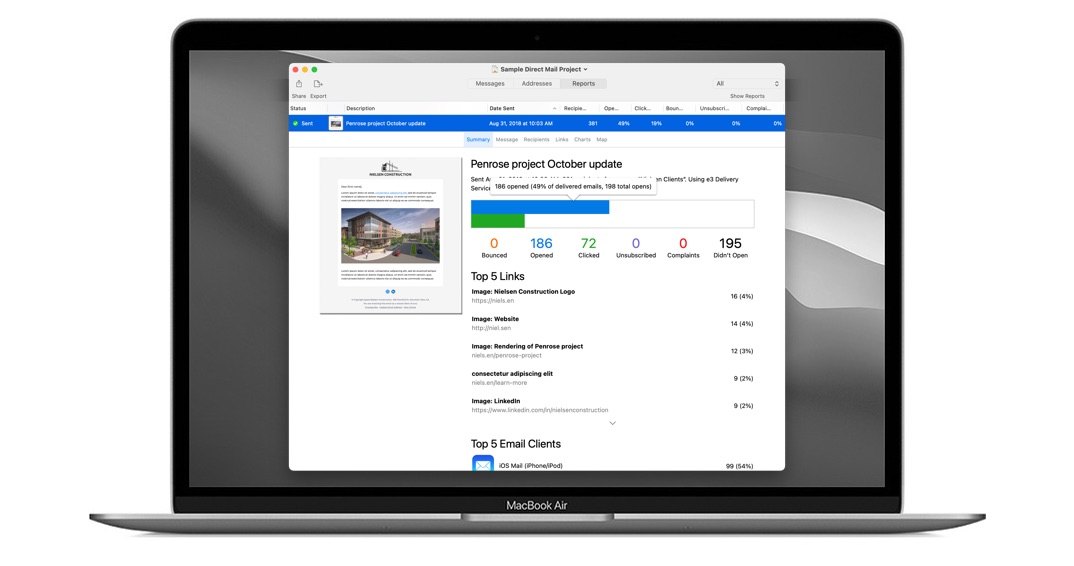The image size is (1074, 566).
Task: Click the email preview thumbnail
Action: click(391, 235)
